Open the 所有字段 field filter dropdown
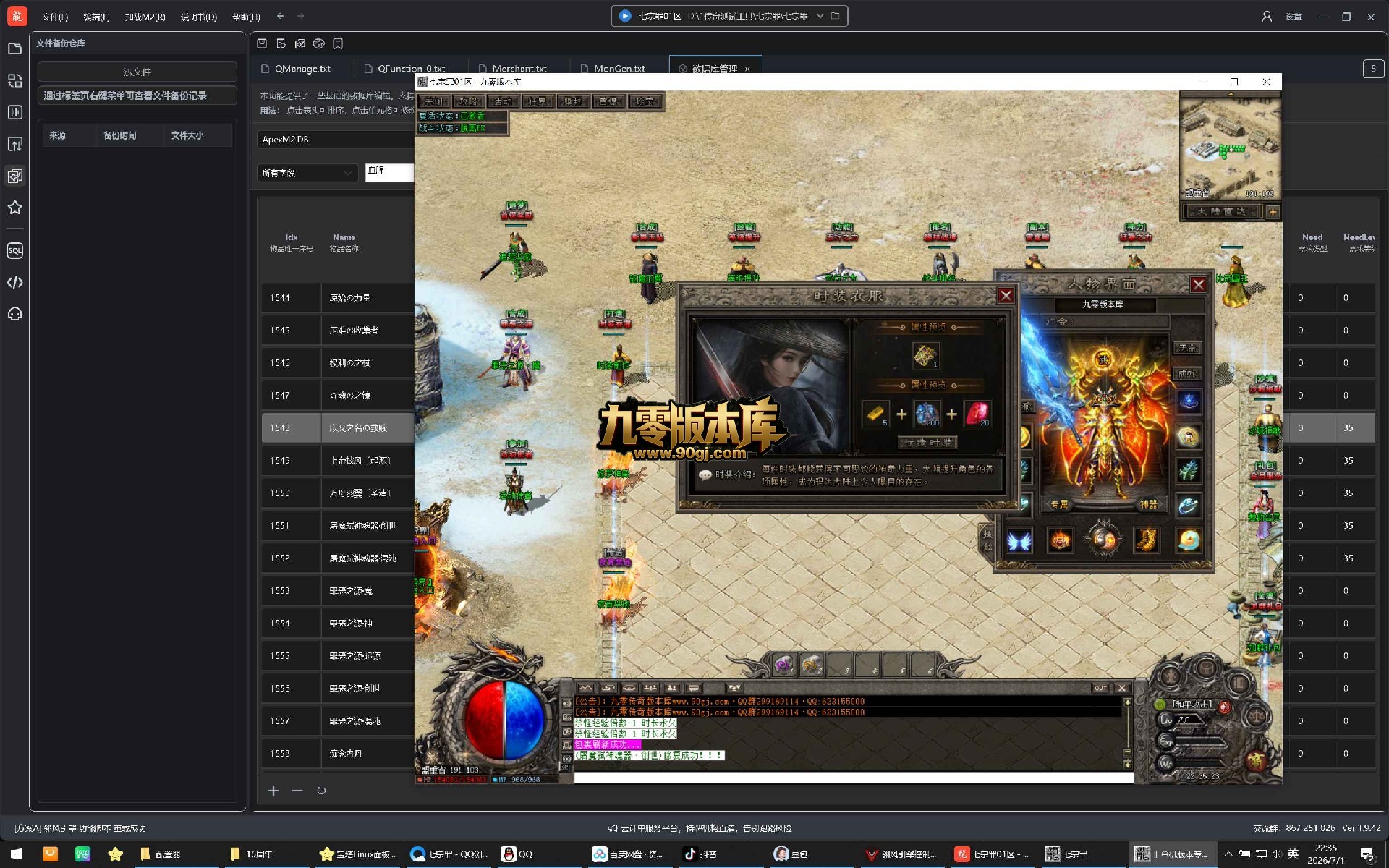This screenshot has width=1389, height=868. coord(307,173)
